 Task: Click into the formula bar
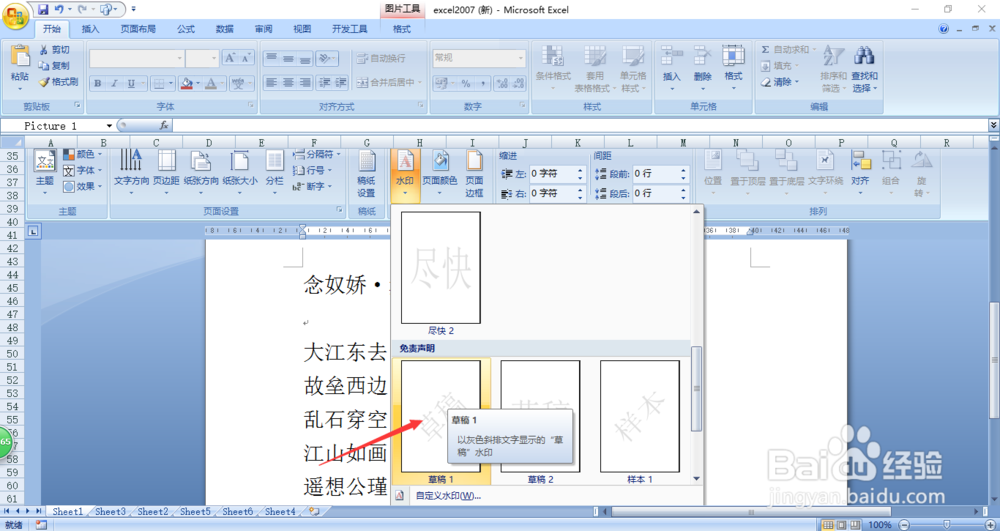click(580, 126)
